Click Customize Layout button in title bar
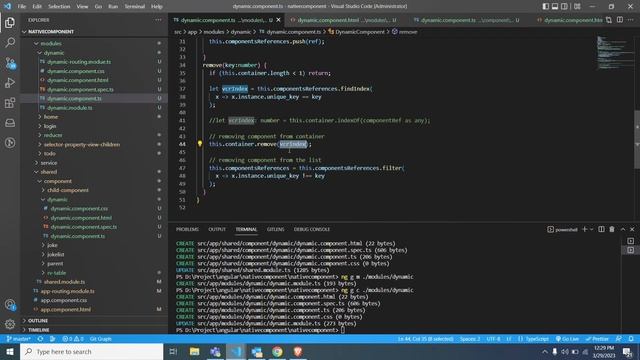 click(x=577, y=6)
